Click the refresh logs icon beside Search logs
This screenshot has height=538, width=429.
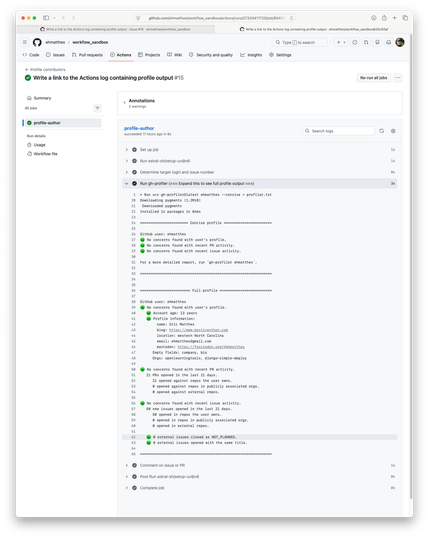coord(381,131)
